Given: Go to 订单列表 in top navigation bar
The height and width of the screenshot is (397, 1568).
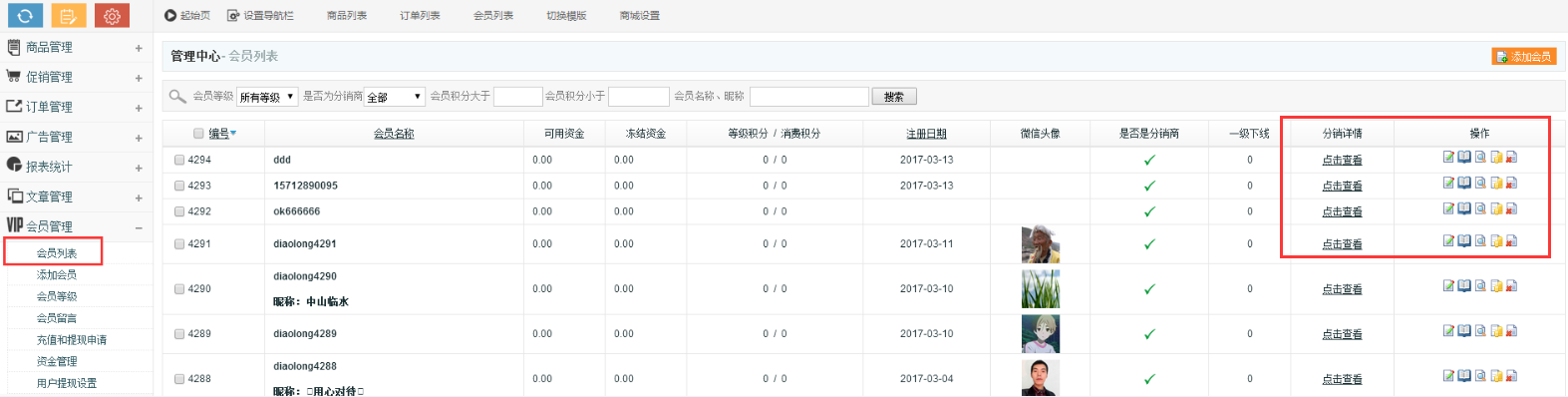Looking at the screenshot, I should coord(420,16).
